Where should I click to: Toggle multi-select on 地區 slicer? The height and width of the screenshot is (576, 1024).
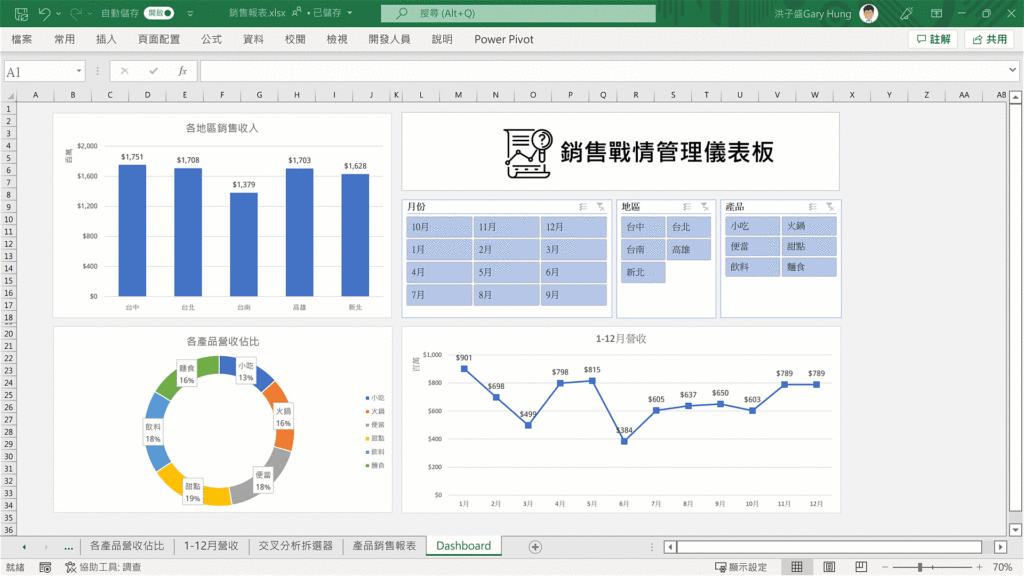pyautogui.click(x=687, y=207)
